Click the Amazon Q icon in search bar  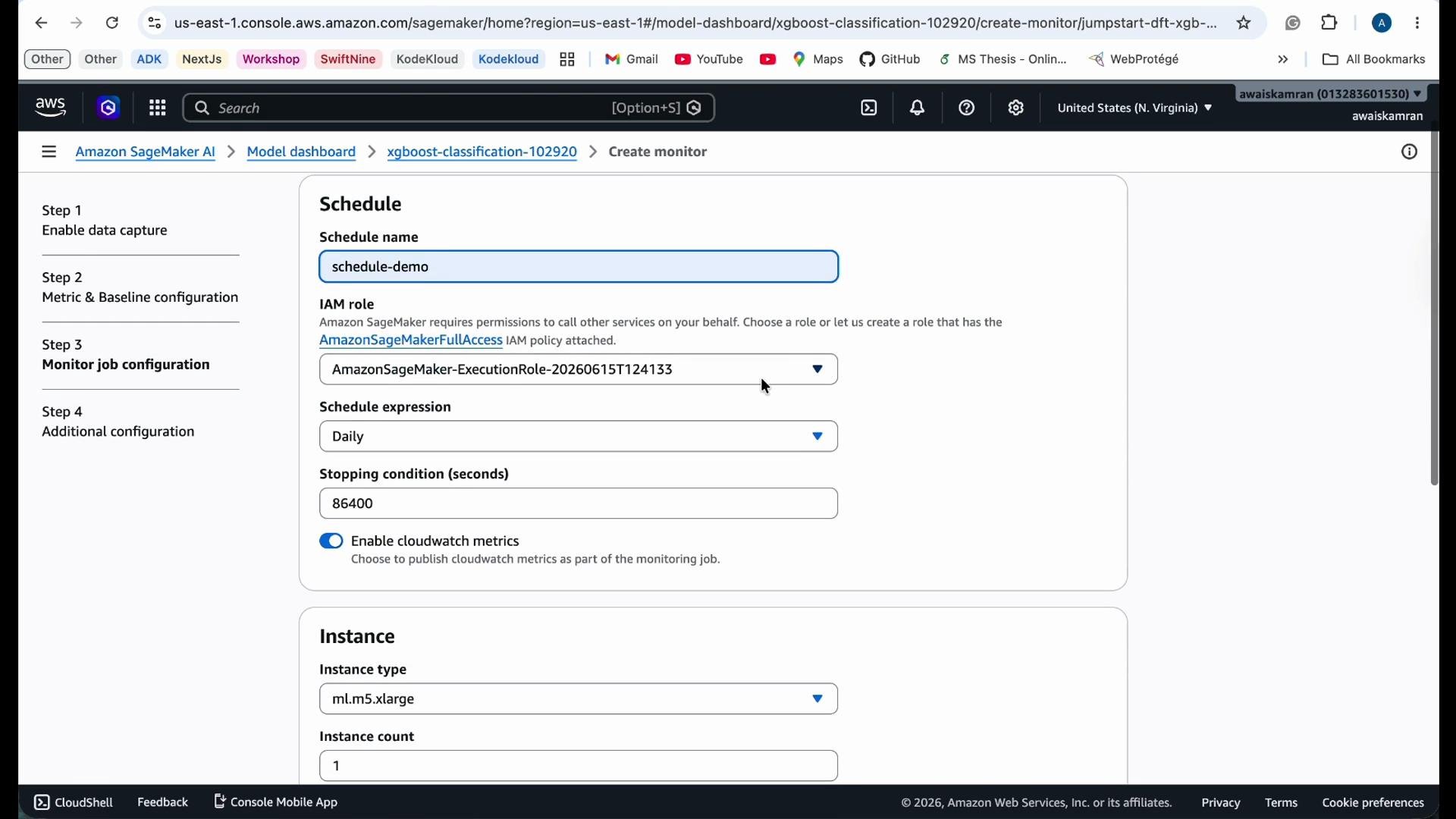click(x=695, y=108)
